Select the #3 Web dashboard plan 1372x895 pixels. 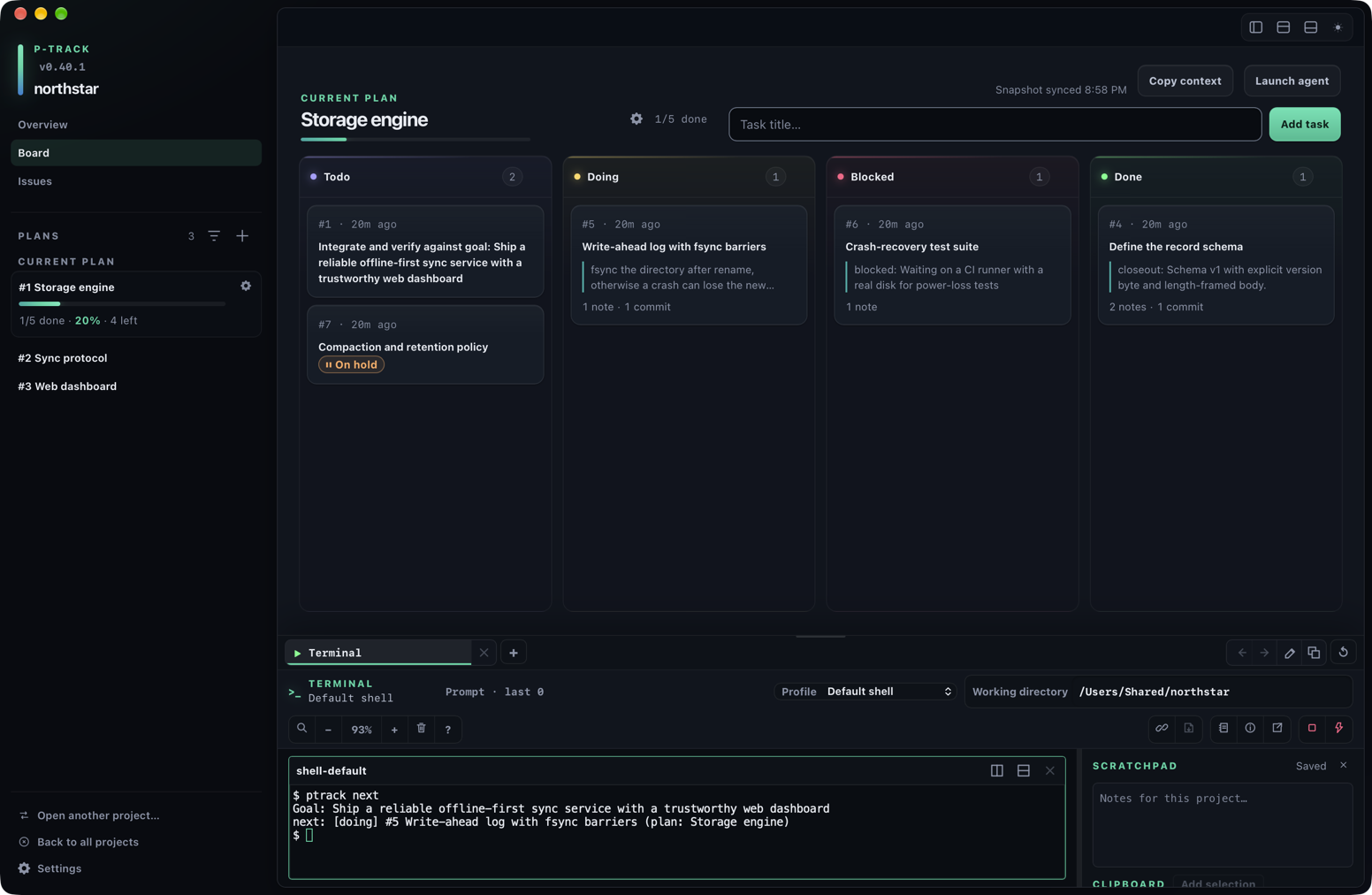(x=136, y=386)
